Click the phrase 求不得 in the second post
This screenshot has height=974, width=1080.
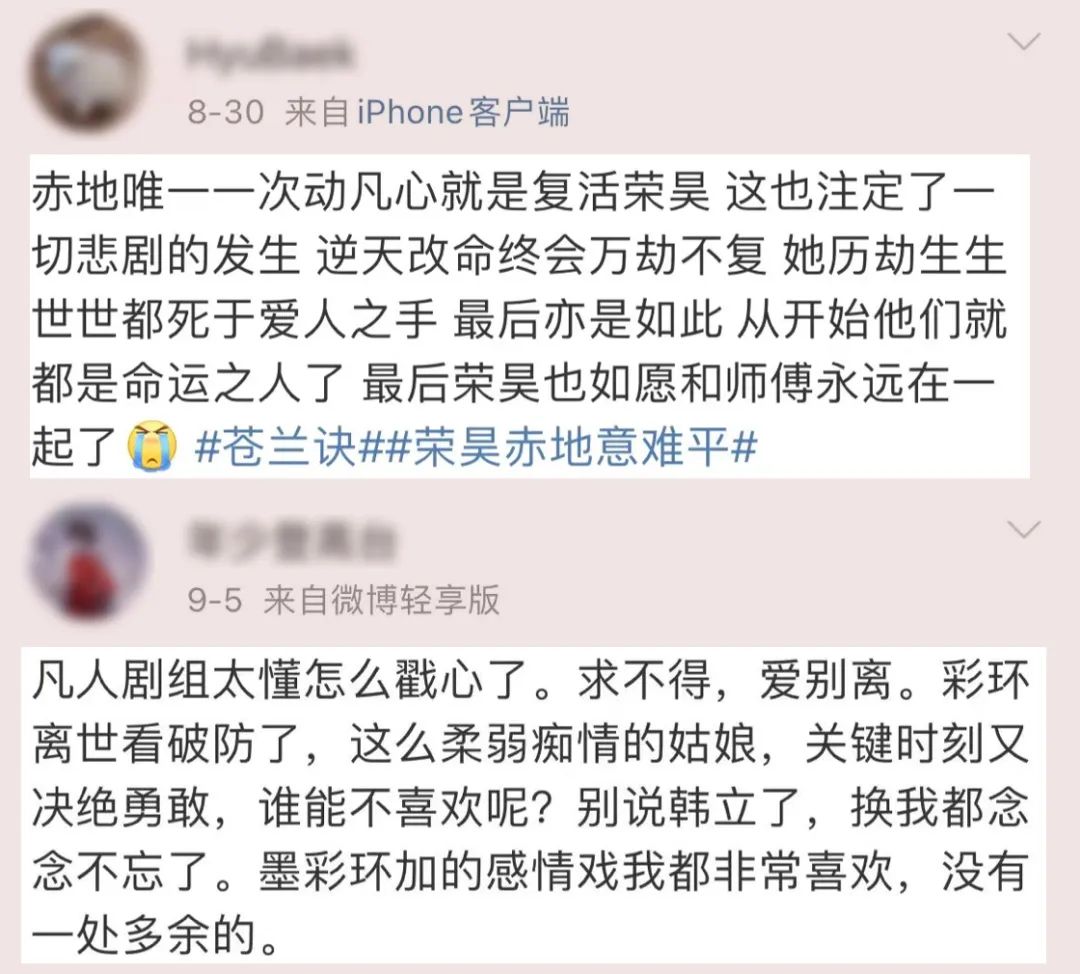(x=644, y=678)
